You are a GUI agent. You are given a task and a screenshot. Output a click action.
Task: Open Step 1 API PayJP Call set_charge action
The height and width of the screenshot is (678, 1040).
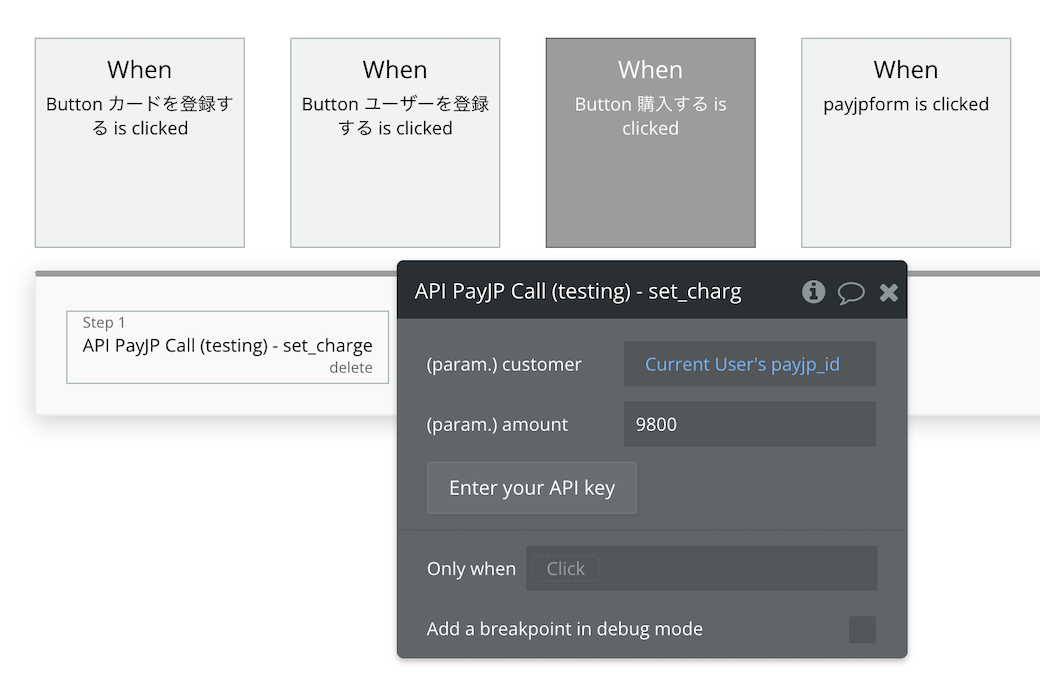[x=228, y=347]
